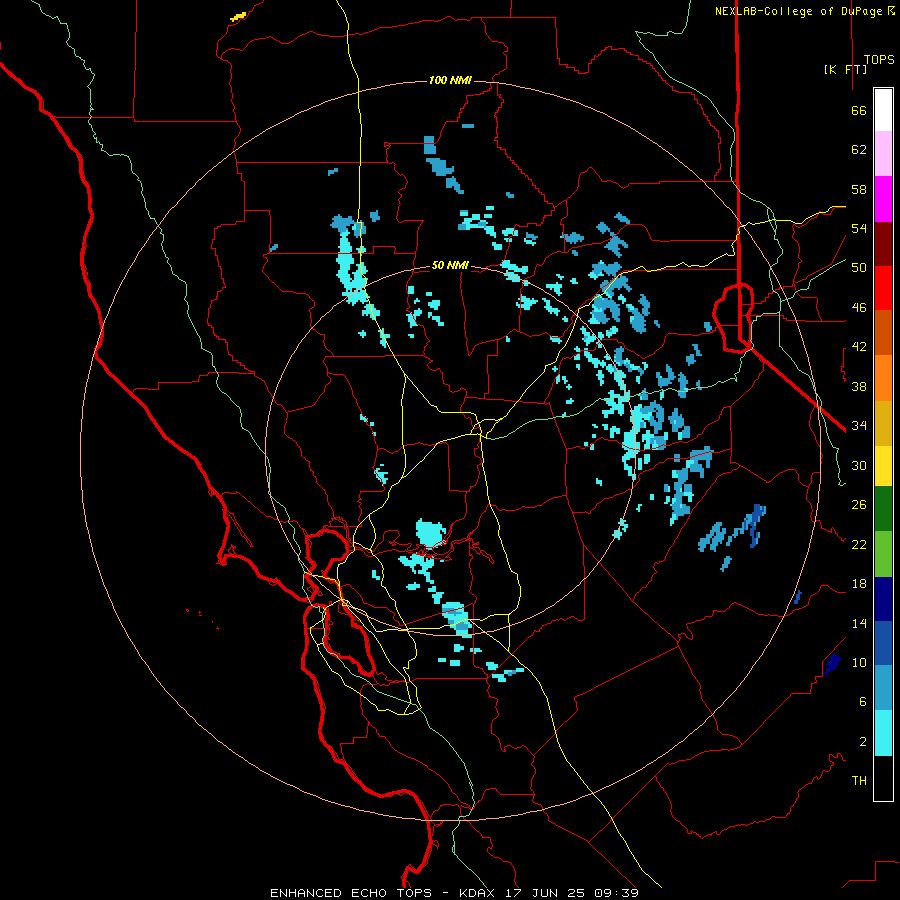This screenshot has width=900, height=900.
Task: Select the light green legend swatch
Action: [883, 554]
